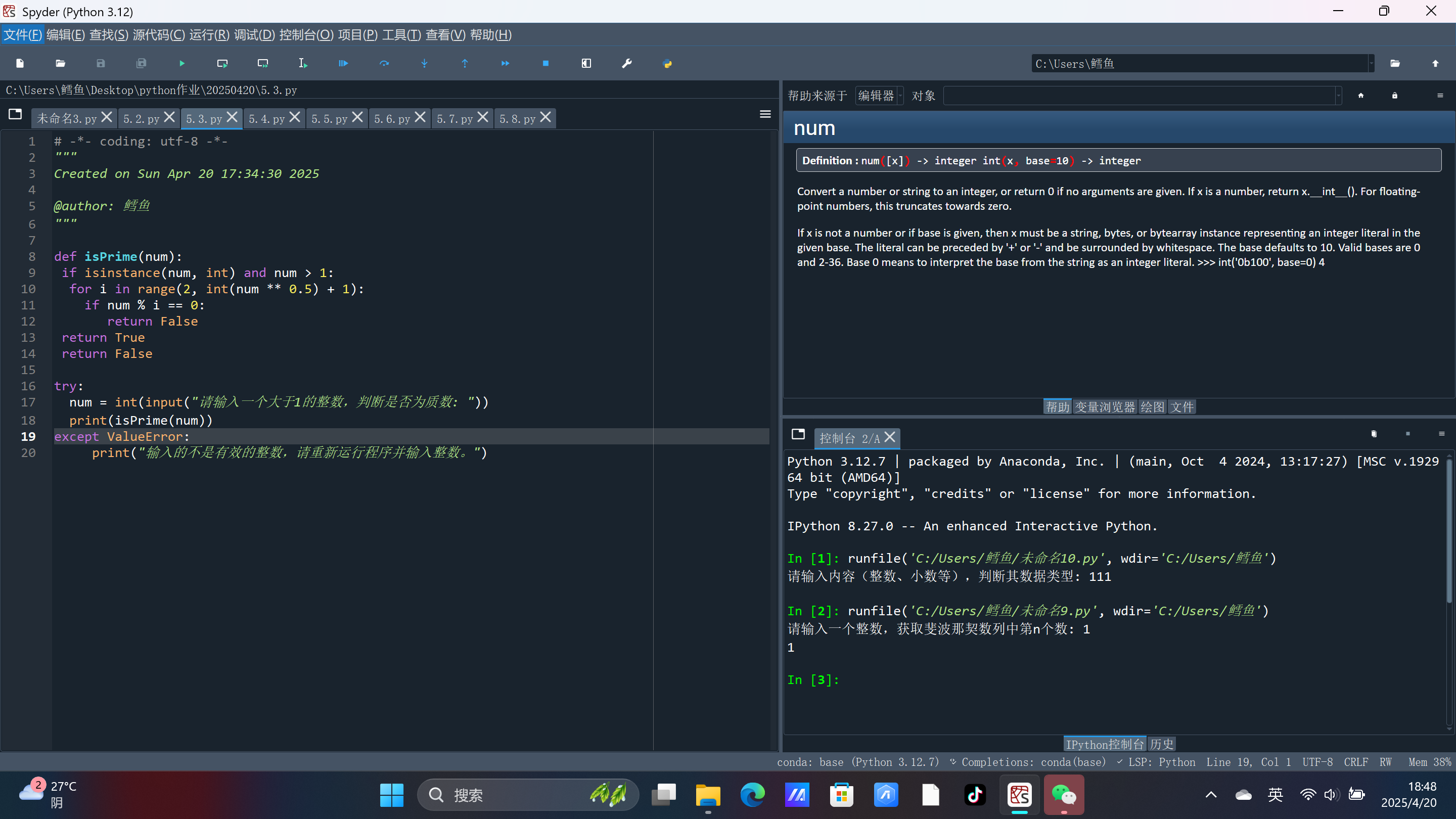Close the 5.8.py editor tab
Screen dimensions: 1456x819
click(x=545, y=117)
